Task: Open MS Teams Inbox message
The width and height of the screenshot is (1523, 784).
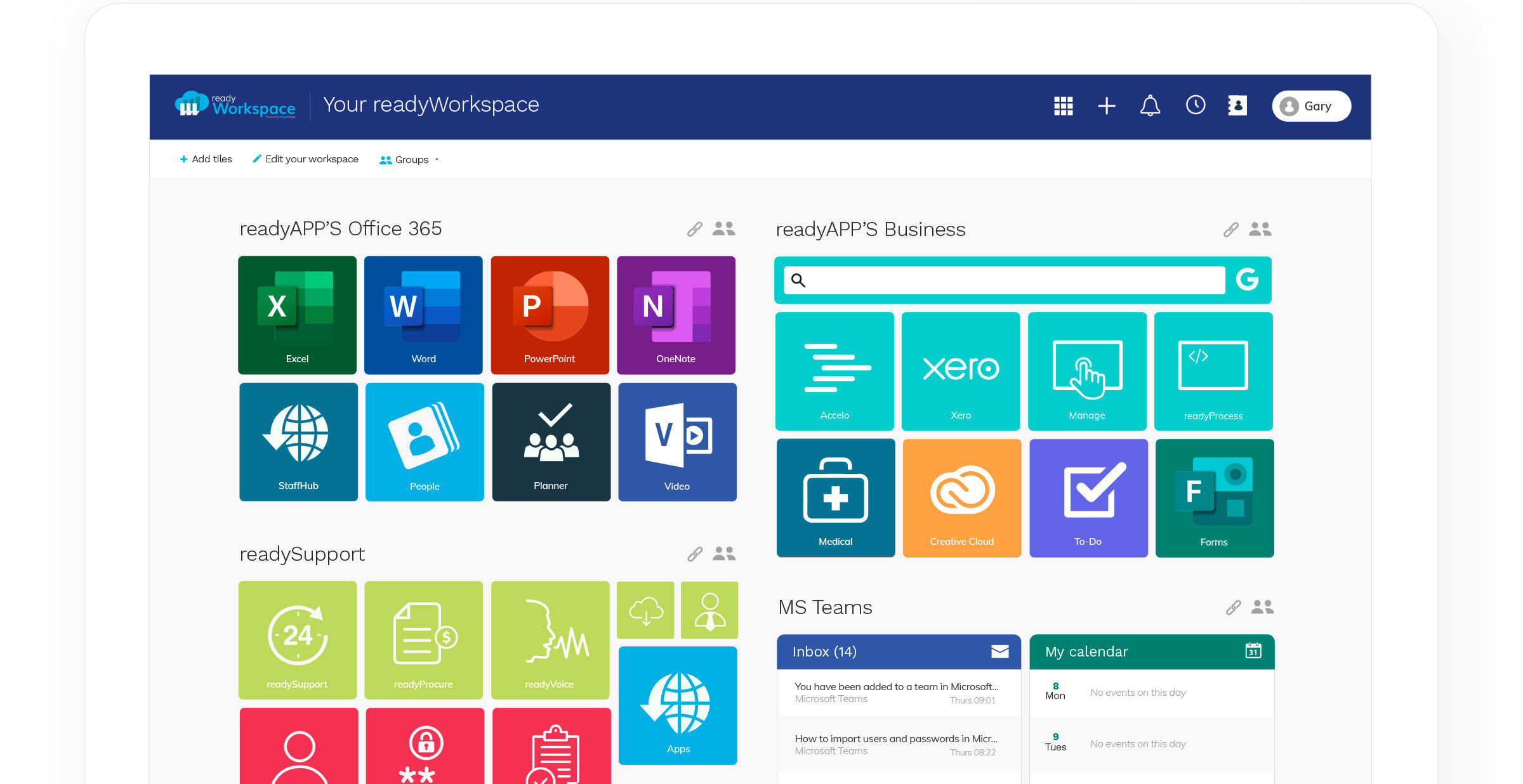Action: click(898, 692)
